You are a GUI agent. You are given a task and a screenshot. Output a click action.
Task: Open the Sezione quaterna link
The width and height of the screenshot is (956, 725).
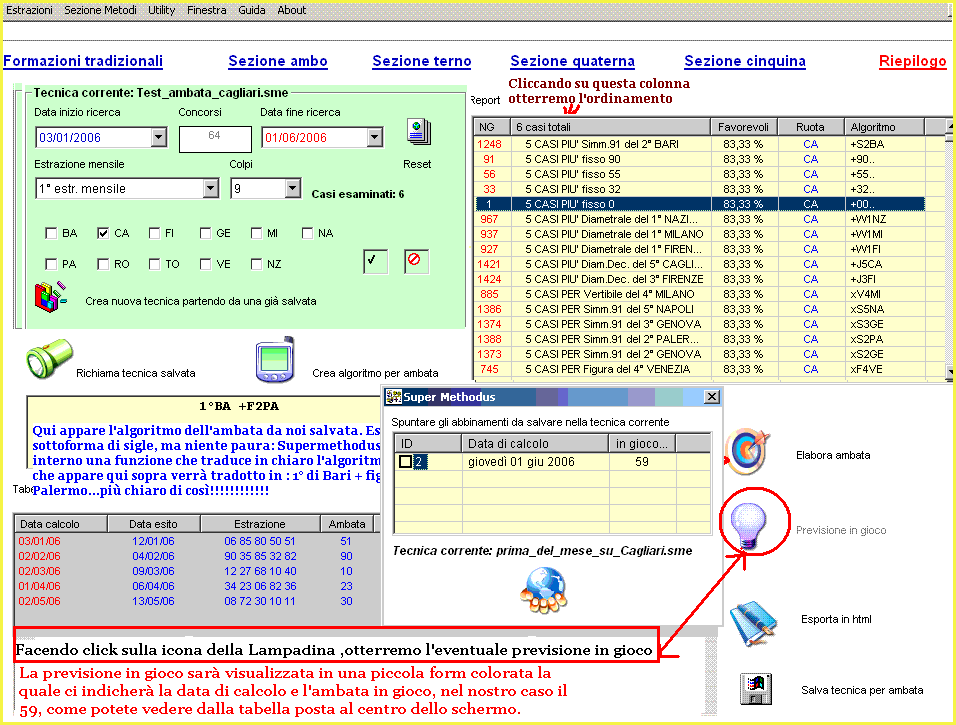573,61
